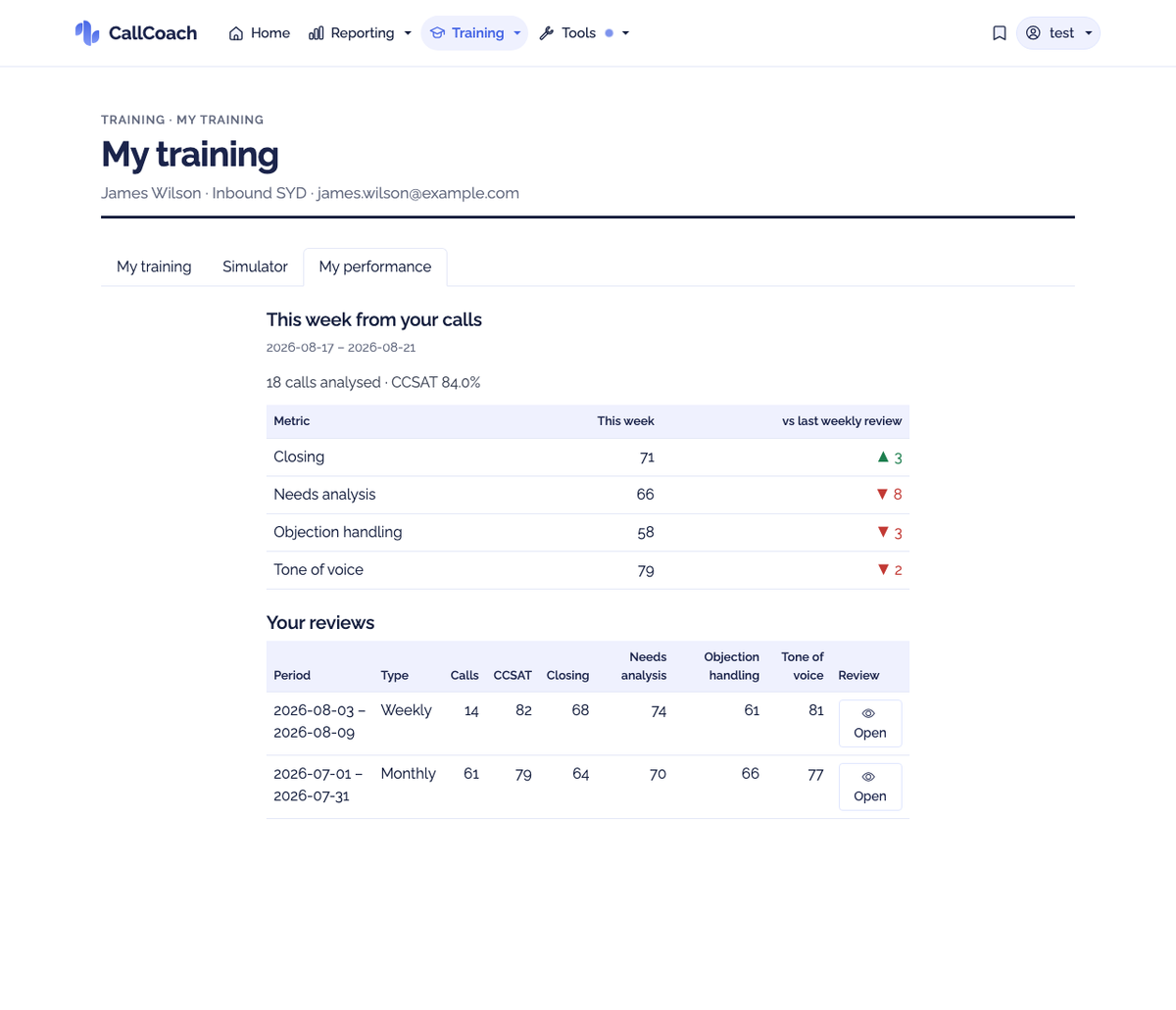Click the Period column header in reviews

point(292,676)
